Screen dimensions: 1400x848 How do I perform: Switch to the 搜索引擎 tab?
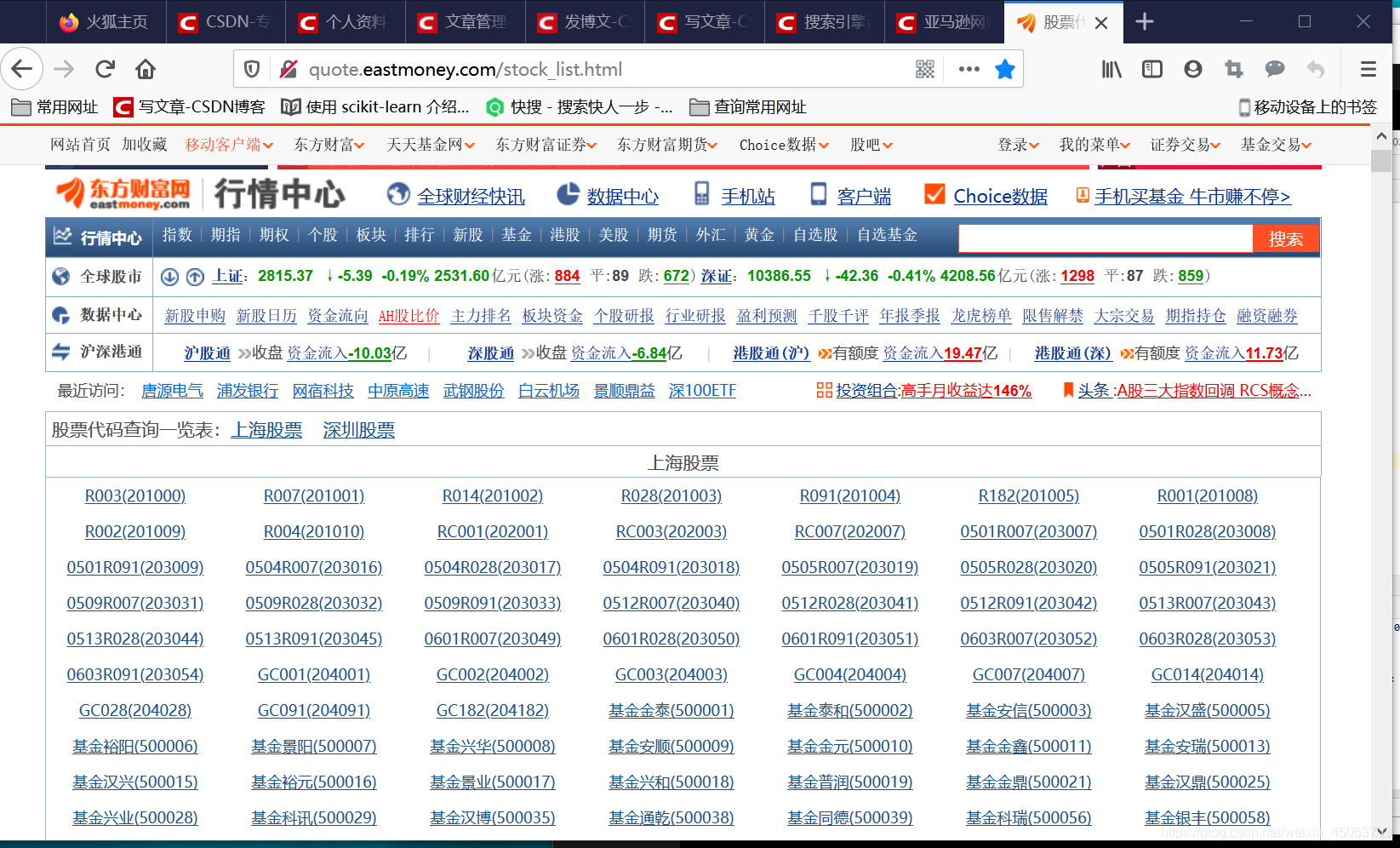pos(824,22)
